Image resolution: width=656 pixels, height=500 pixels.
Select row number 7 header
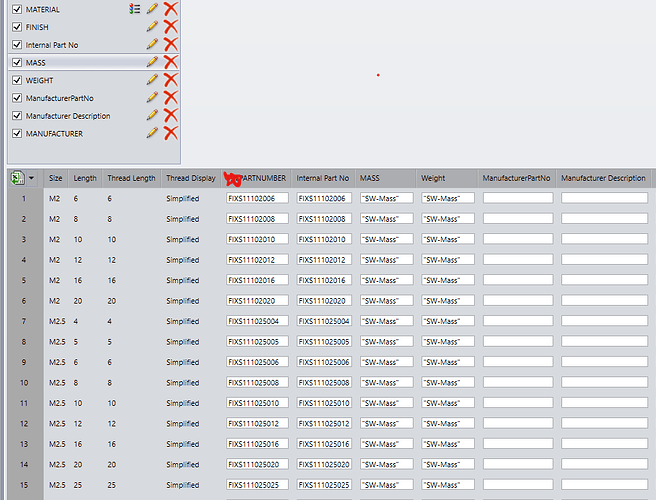click(24, 321)
